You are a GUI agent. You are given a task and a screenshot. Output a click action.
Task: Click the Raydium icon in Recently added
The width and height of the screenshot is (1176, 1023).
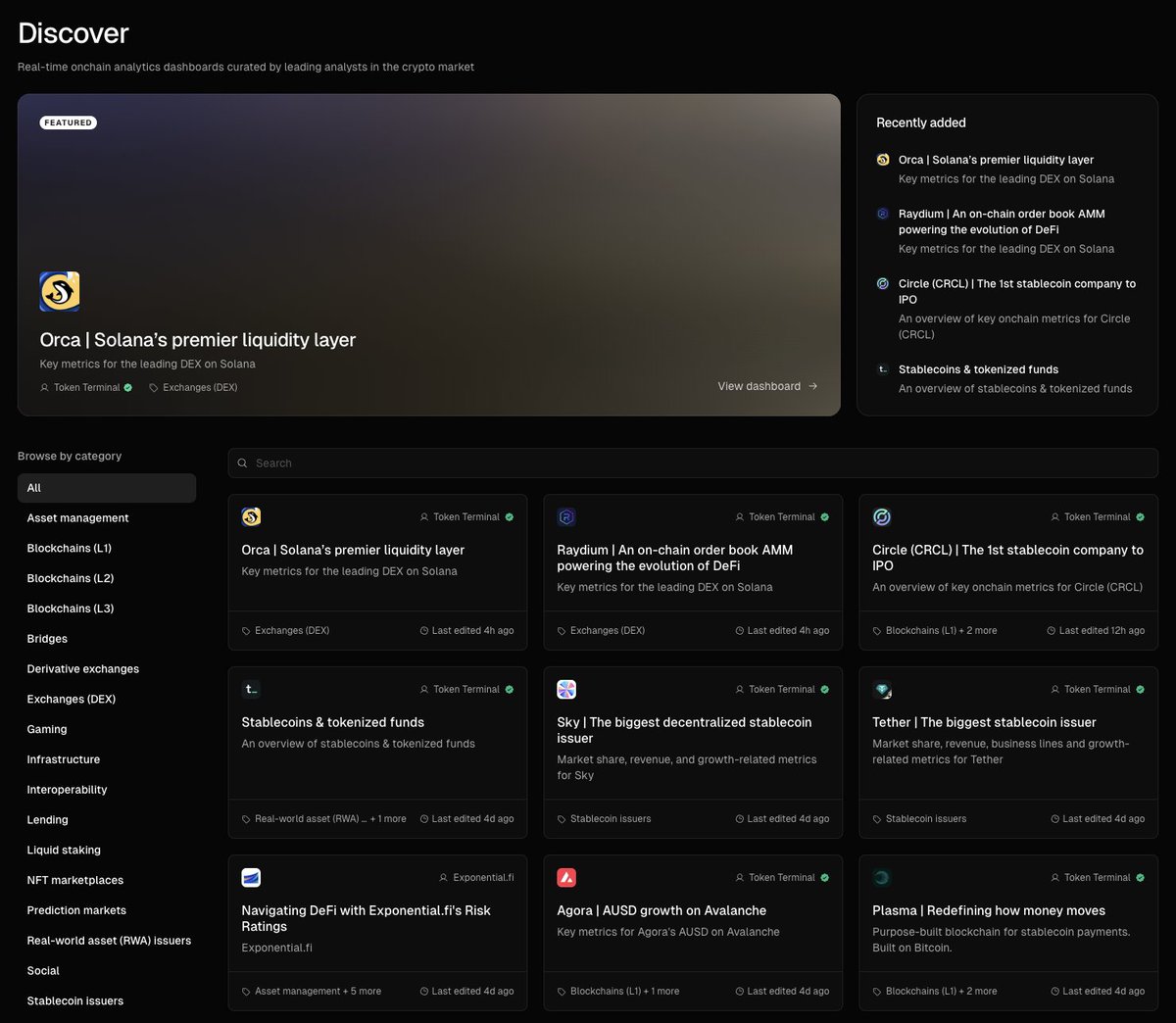[x=883, y=214]
